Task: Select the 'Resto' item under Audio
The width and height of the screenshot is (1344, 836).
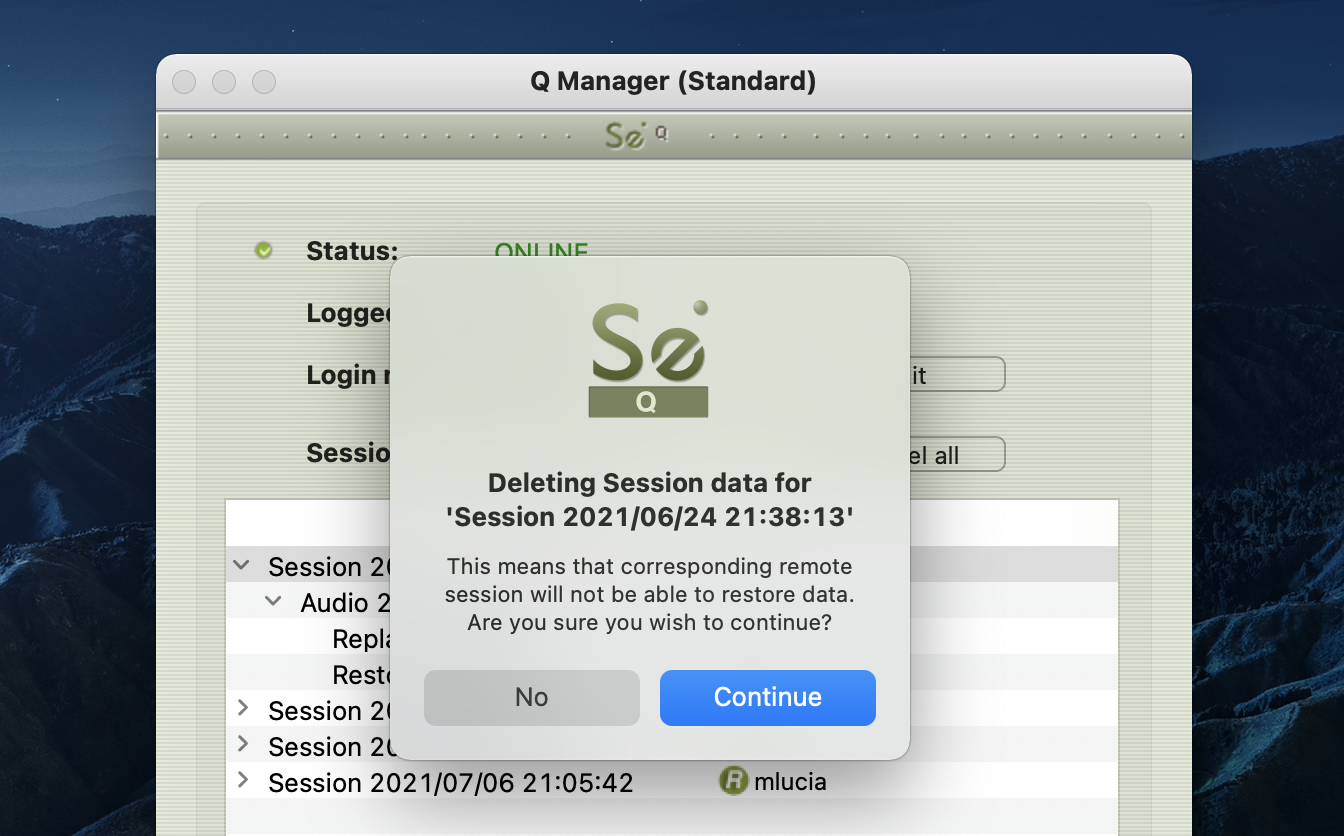Action: (360, 675)
